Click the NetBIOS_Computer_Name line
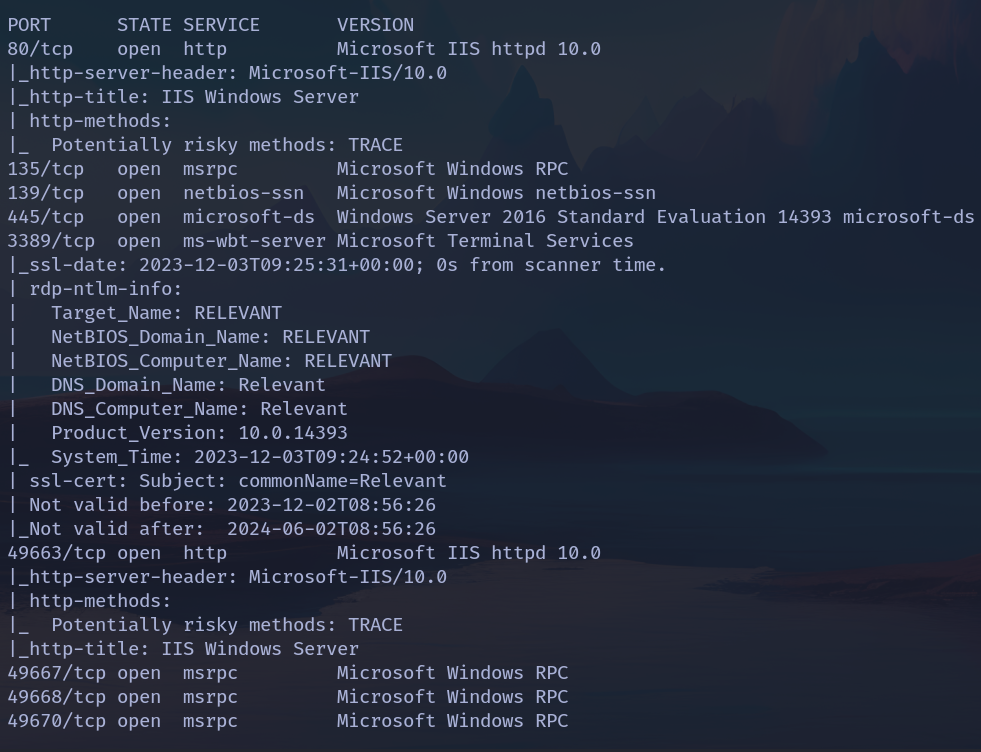The height and width of the screenshot is (752, 981). [221, 361]
